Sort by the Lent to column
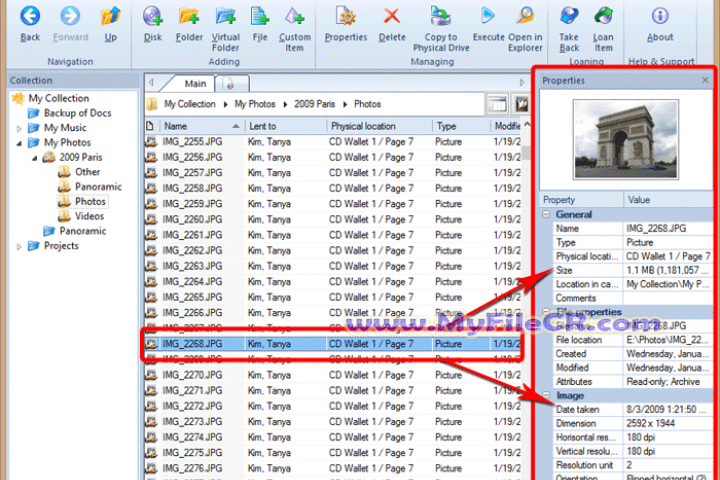Screen dimensions: 720x480 coord(285,126)
